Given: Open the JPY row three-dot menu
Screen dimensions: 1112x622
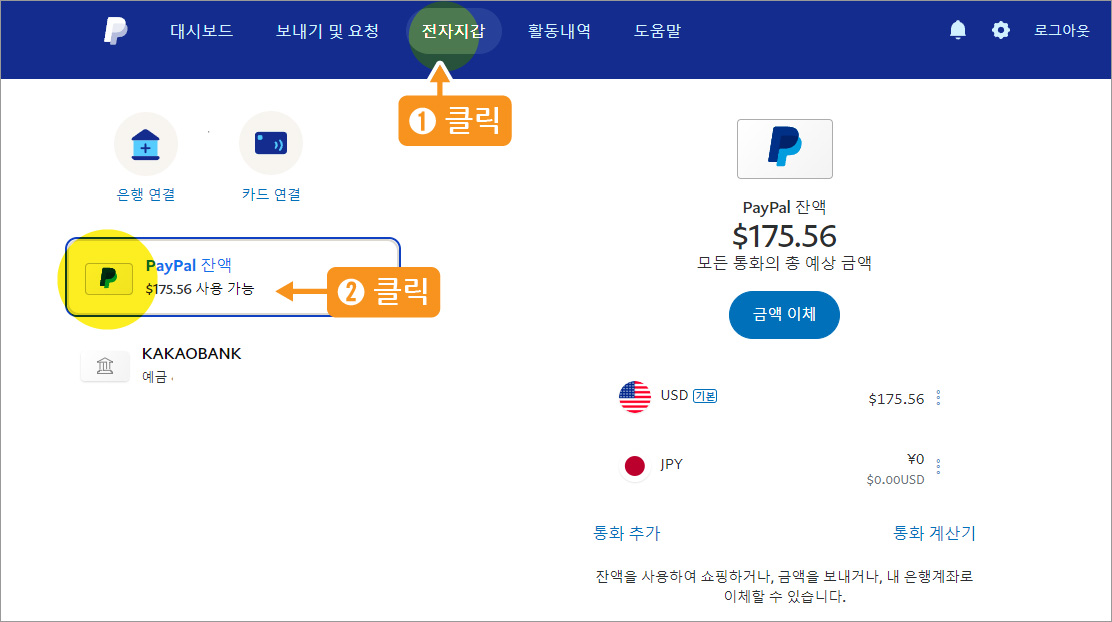Looking at the screenshot, I should pos(938,466).
